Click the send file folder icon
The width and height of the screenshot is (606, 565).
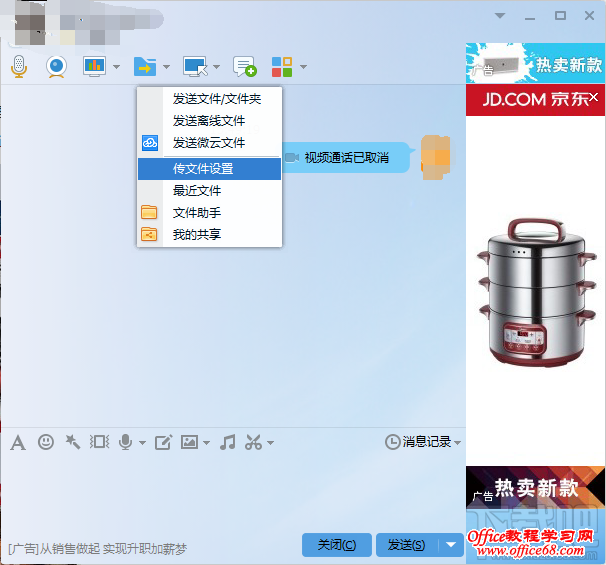point(145,66)
